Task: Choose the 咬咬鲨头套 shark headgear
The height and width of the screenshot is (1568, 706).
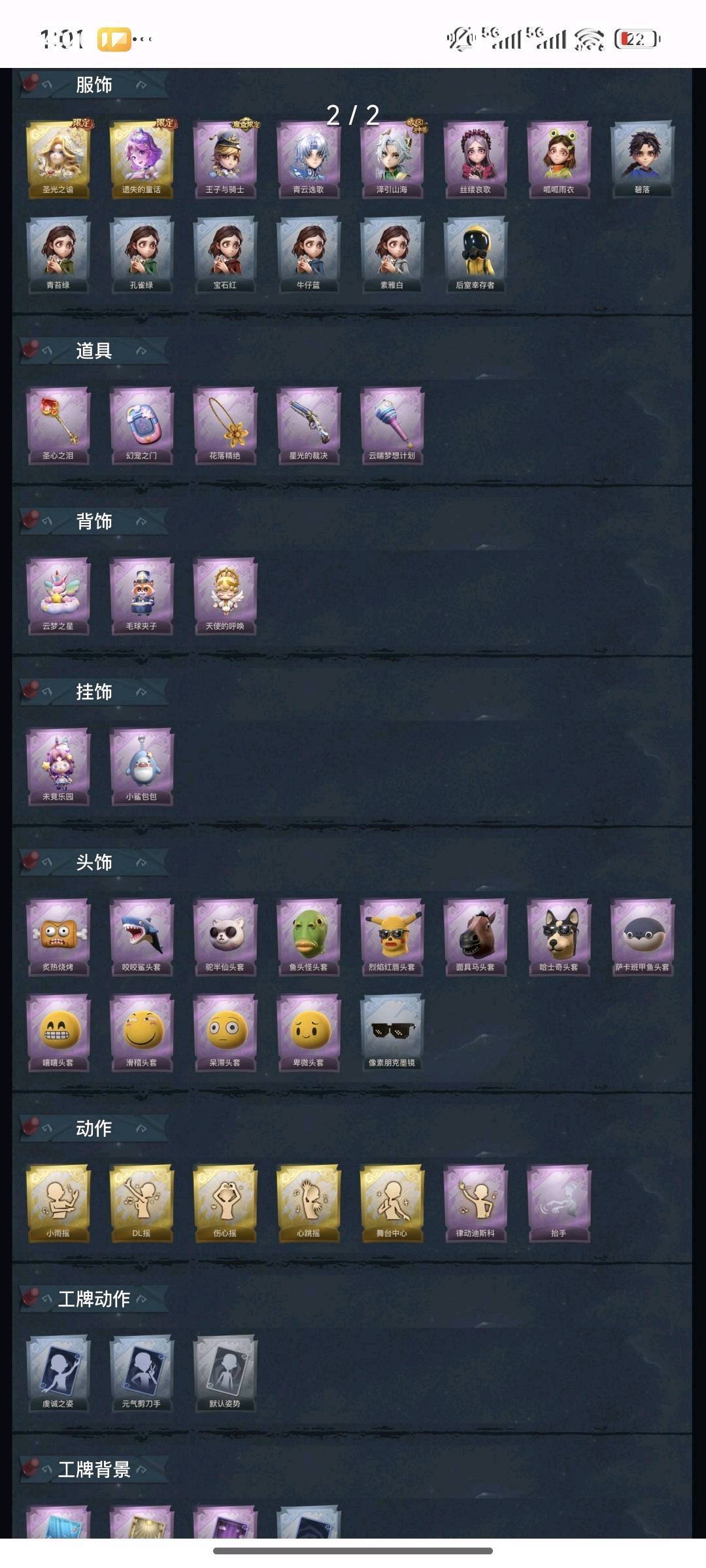Action: pyautogui.click(x=142, y=937)
